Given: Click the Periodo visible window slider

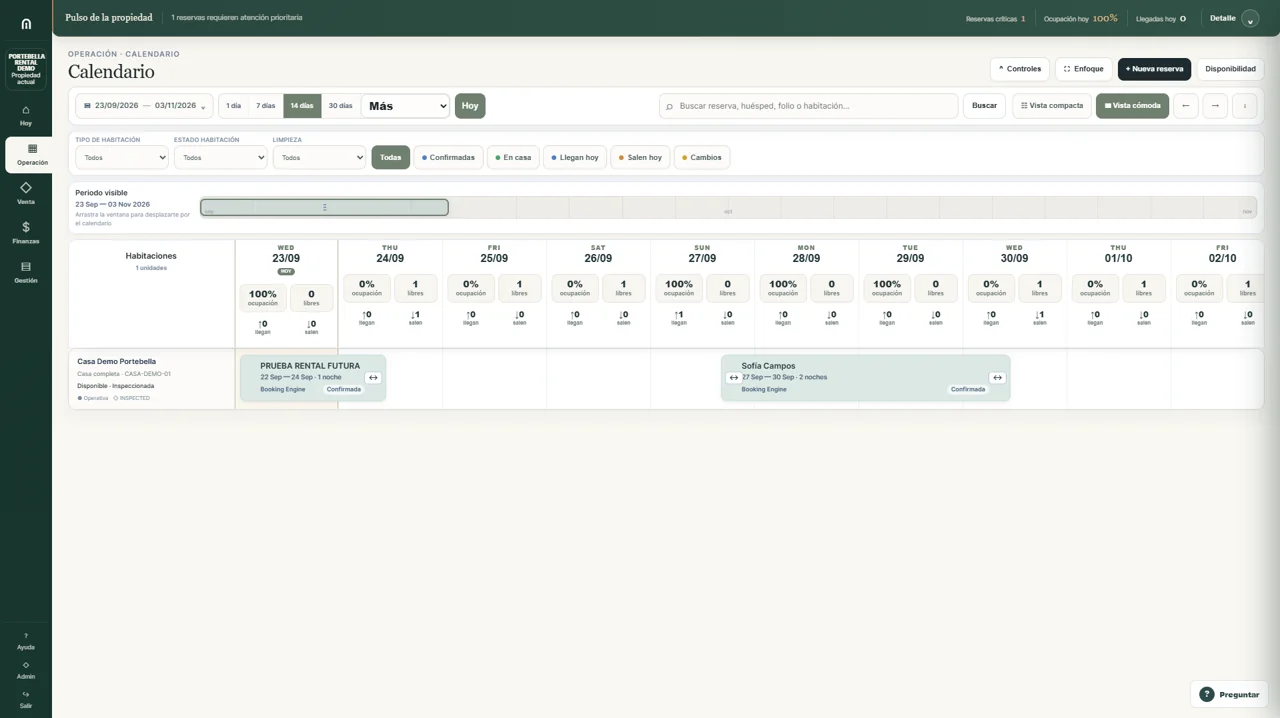Looking at the screenshot, I should tap(324, 207).
